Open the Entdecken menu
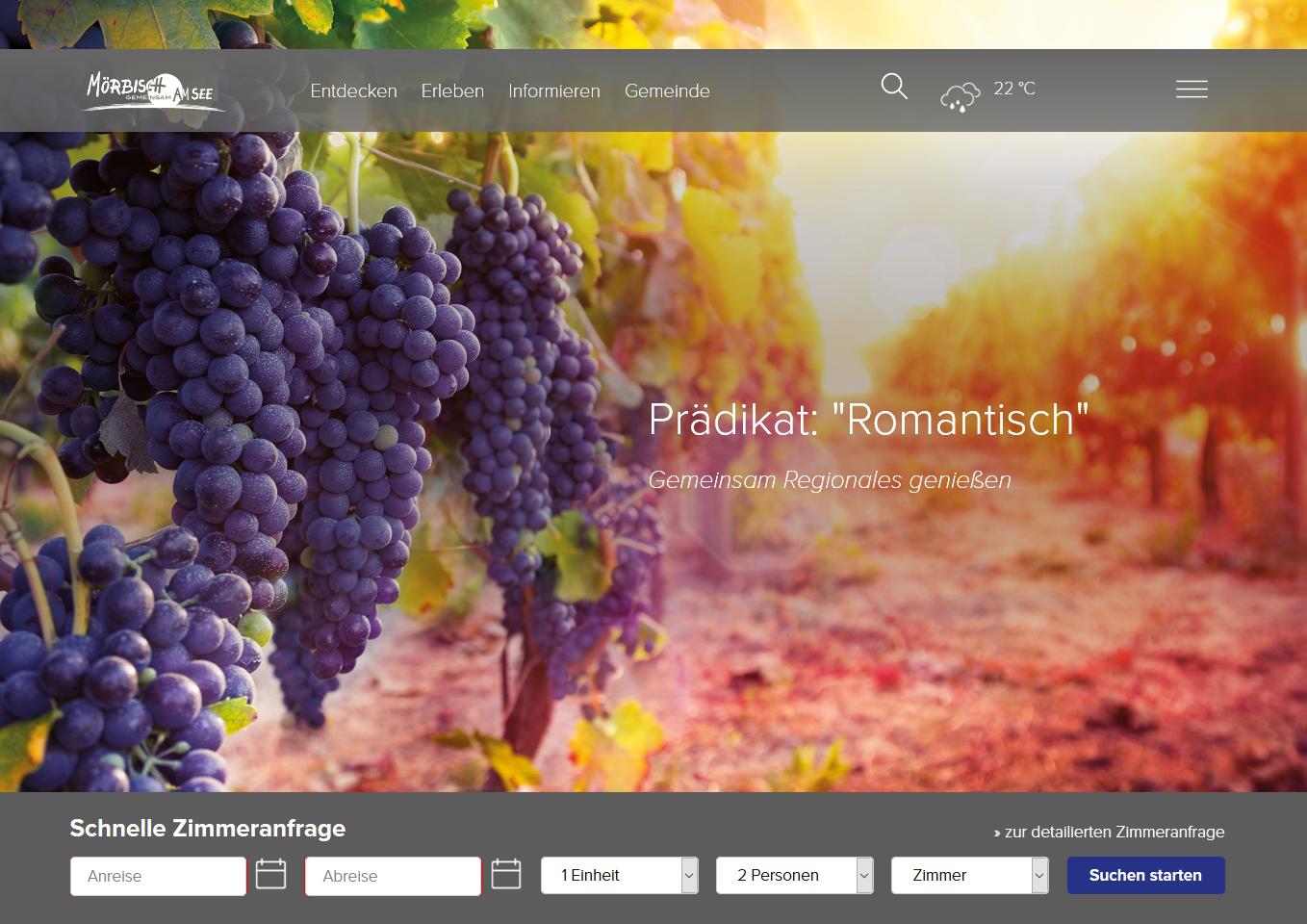The height and width of the screenshot is (924, 1307). click(353, 91)
